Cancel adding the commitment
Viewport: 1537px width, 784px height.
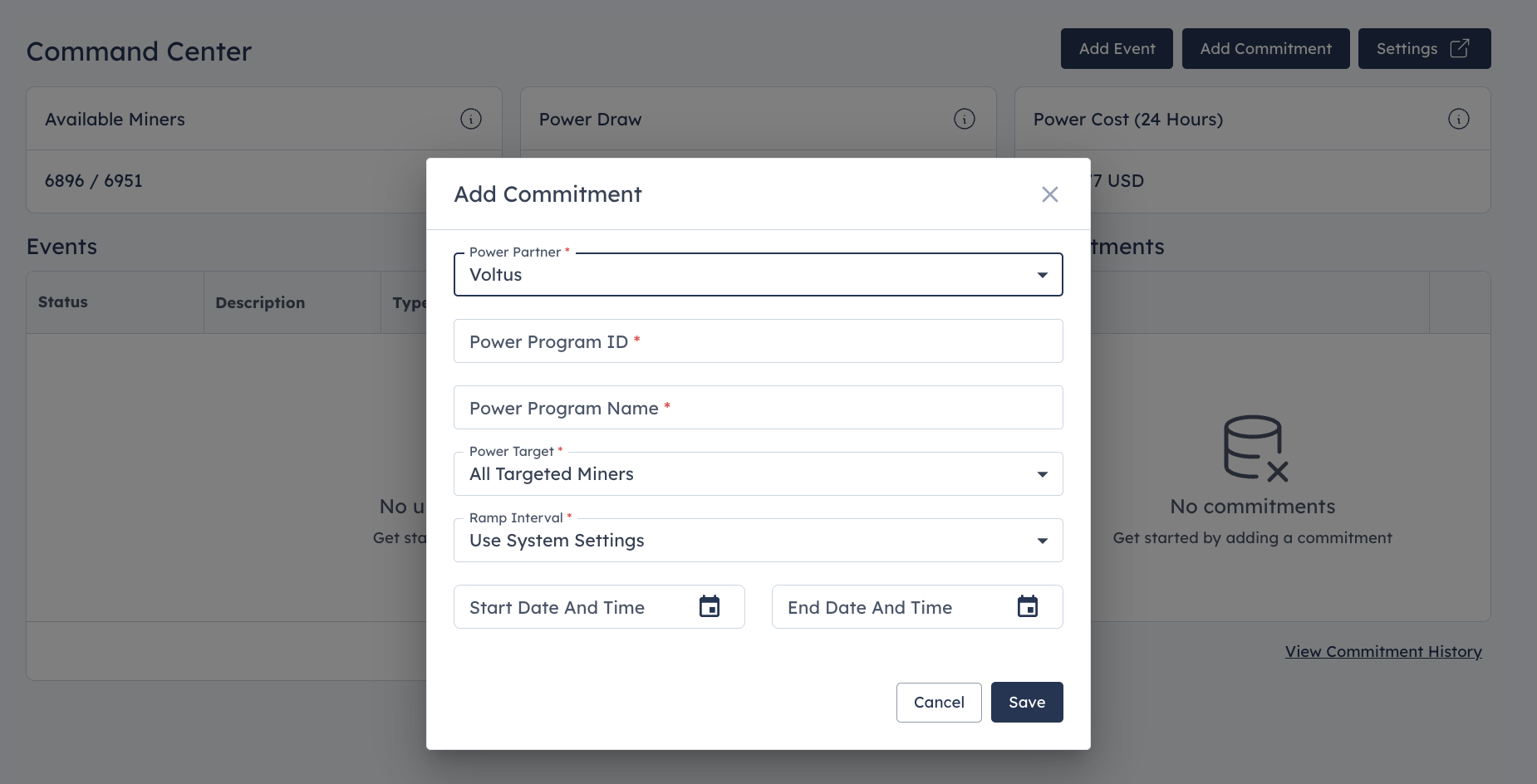tap(939, 702)
